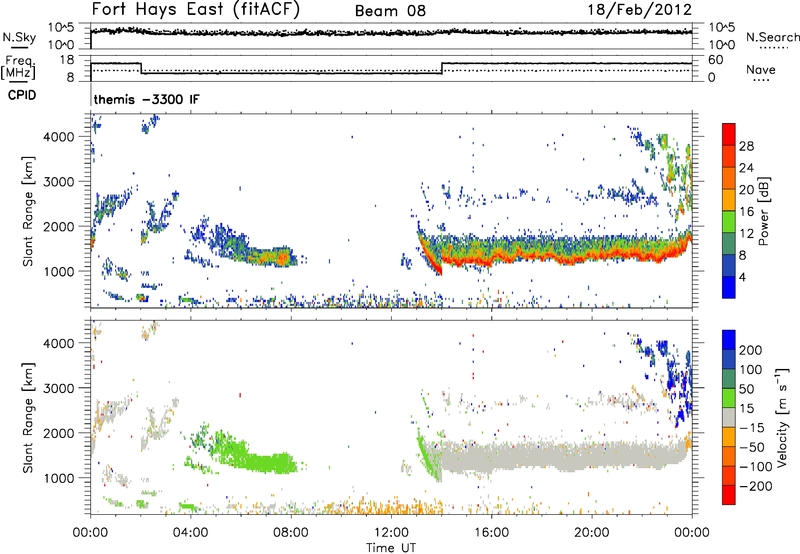This screenshot has height=554, width=800.
Task: Click the 18 tick on frequency axis
Action: pyautogui.click(x=67, y=60)
